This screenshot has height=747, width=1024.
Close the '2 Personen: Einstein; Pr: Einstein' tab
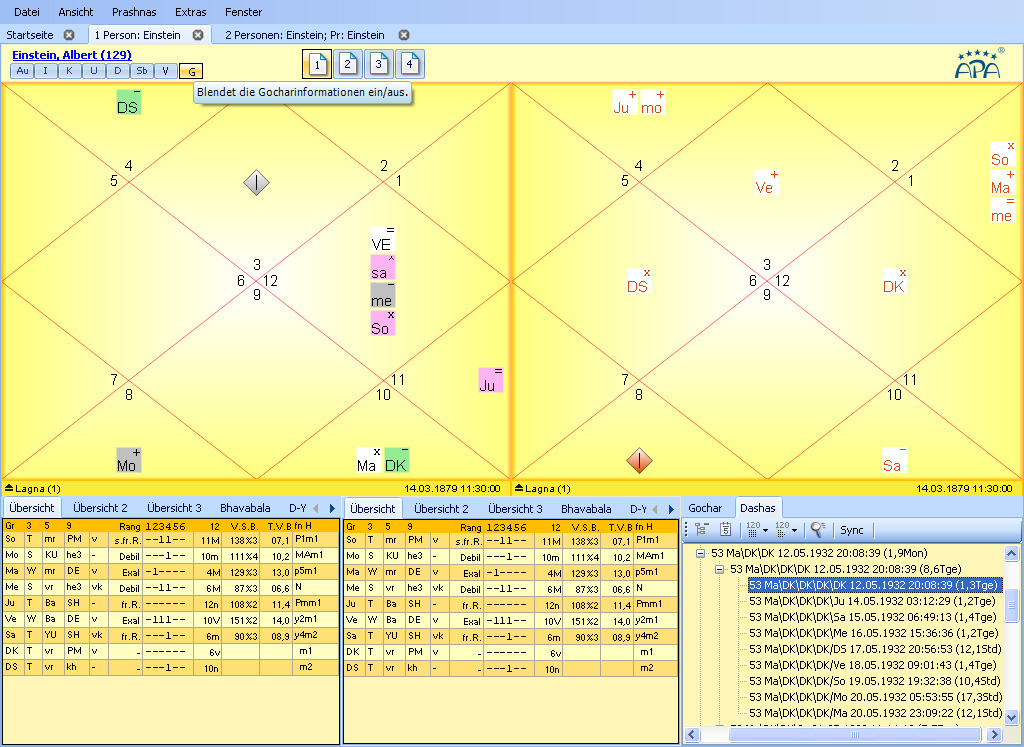click(404, 35)
